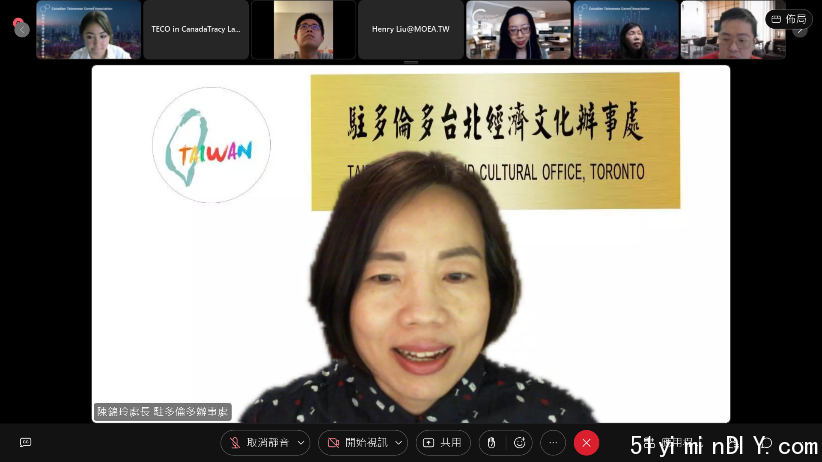Go to next participants with right arrow
Image resolution: width=822 pixels, height=462 pixels.
tap(800, 30)
